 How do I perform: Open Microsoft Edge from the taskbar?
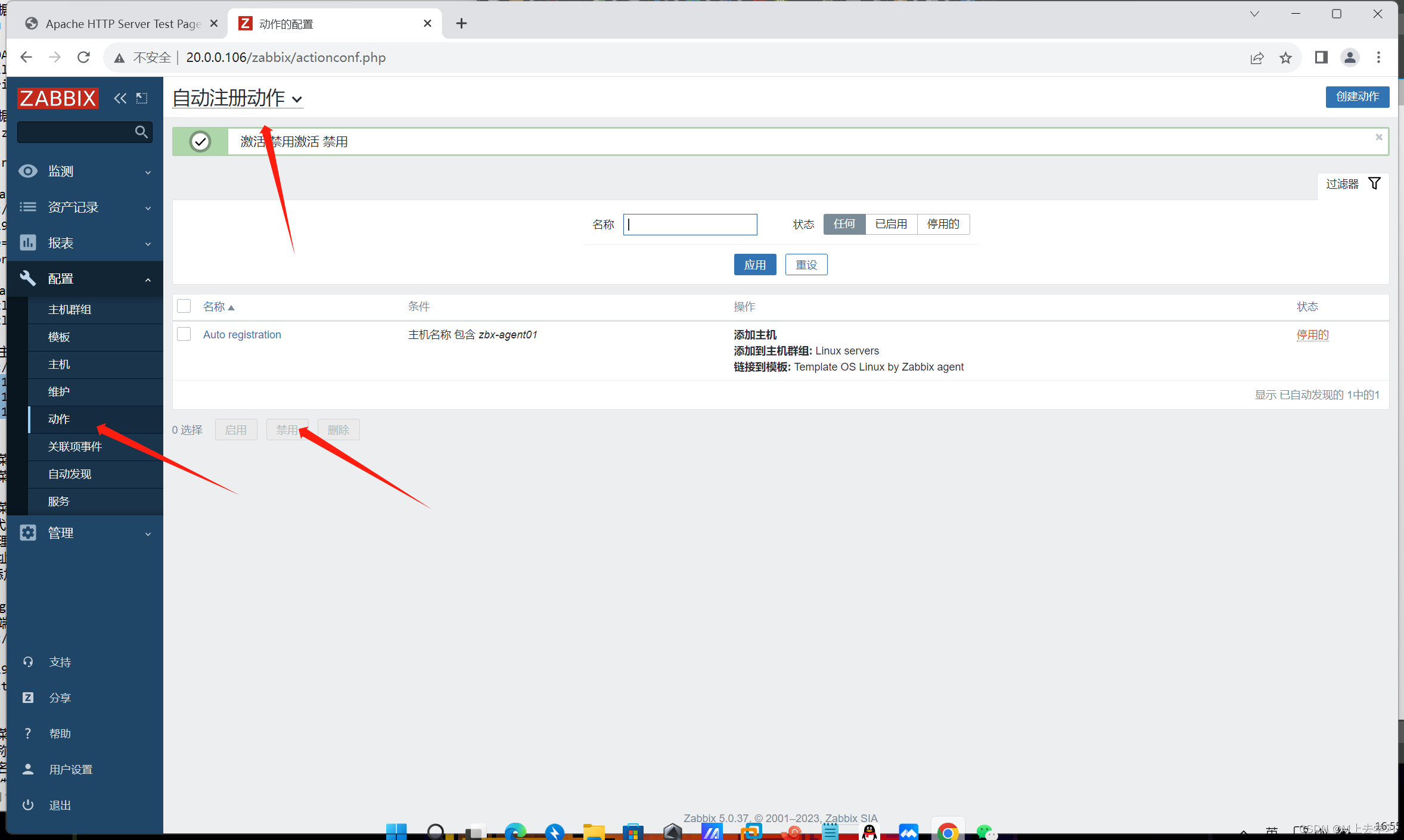[x=515, y=831]
